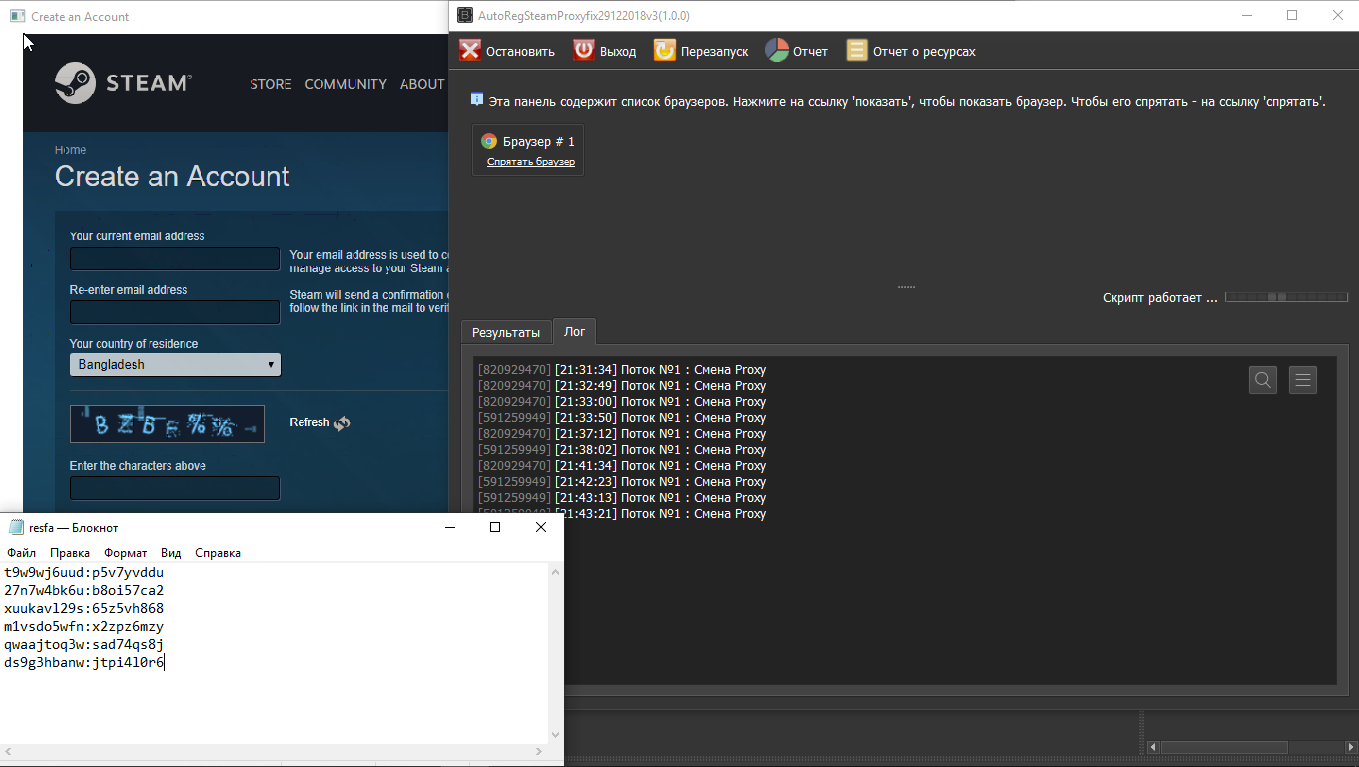Screen dimensions: 1359x767
Task: Click the captcha image
Action: [x=167, y=424]
